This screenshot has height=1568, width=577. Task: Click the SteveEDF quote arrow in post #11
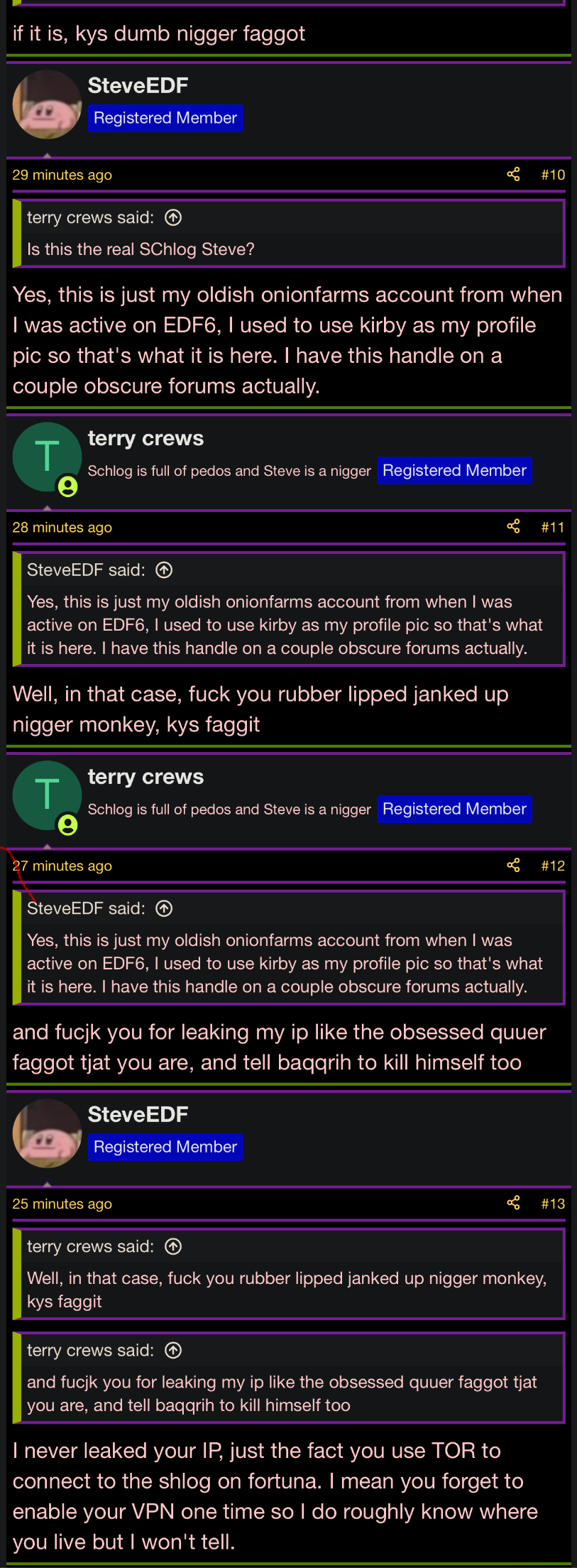click(164, 570)
